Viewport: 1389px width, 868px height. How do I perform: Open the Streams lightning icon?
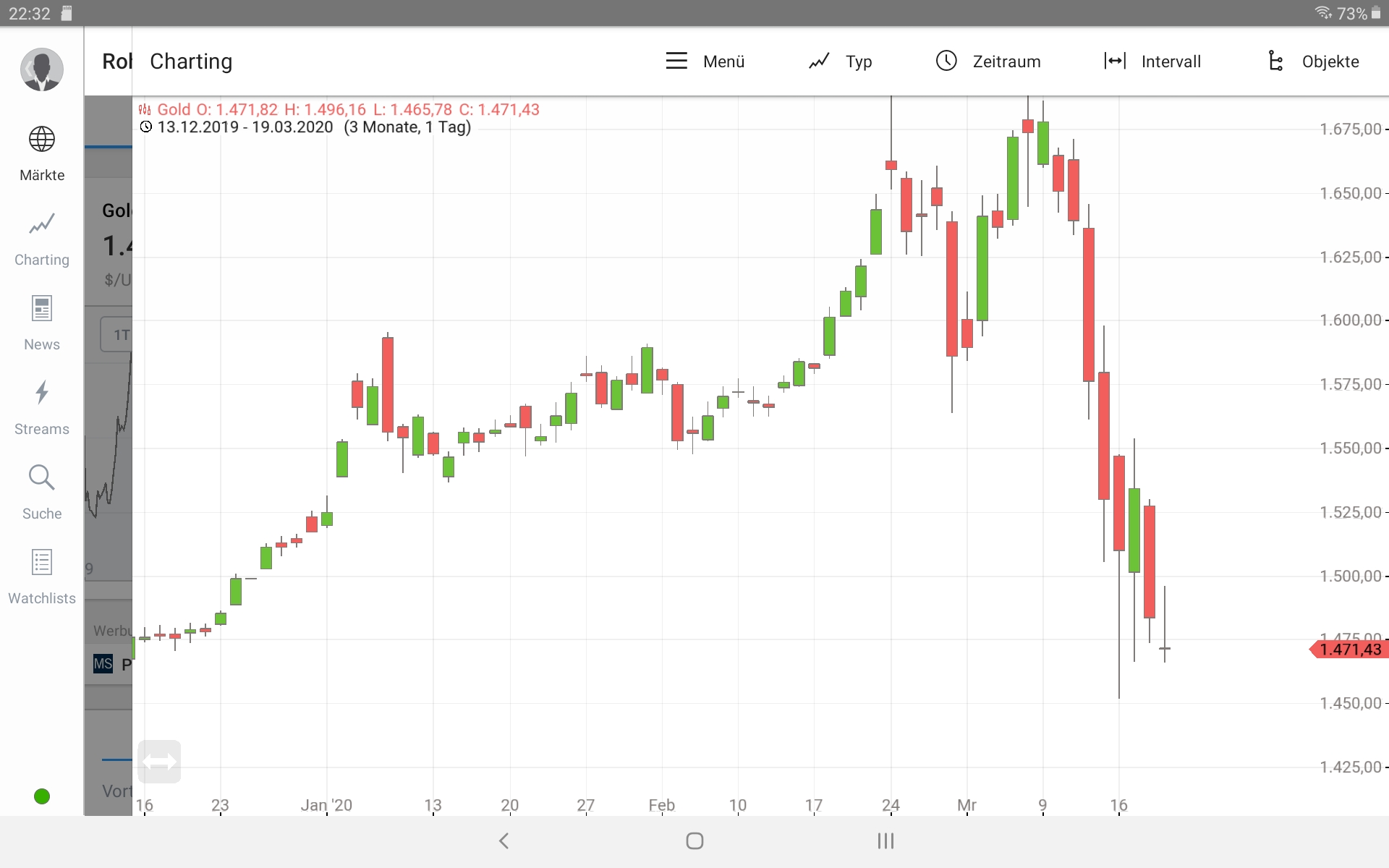42,393
